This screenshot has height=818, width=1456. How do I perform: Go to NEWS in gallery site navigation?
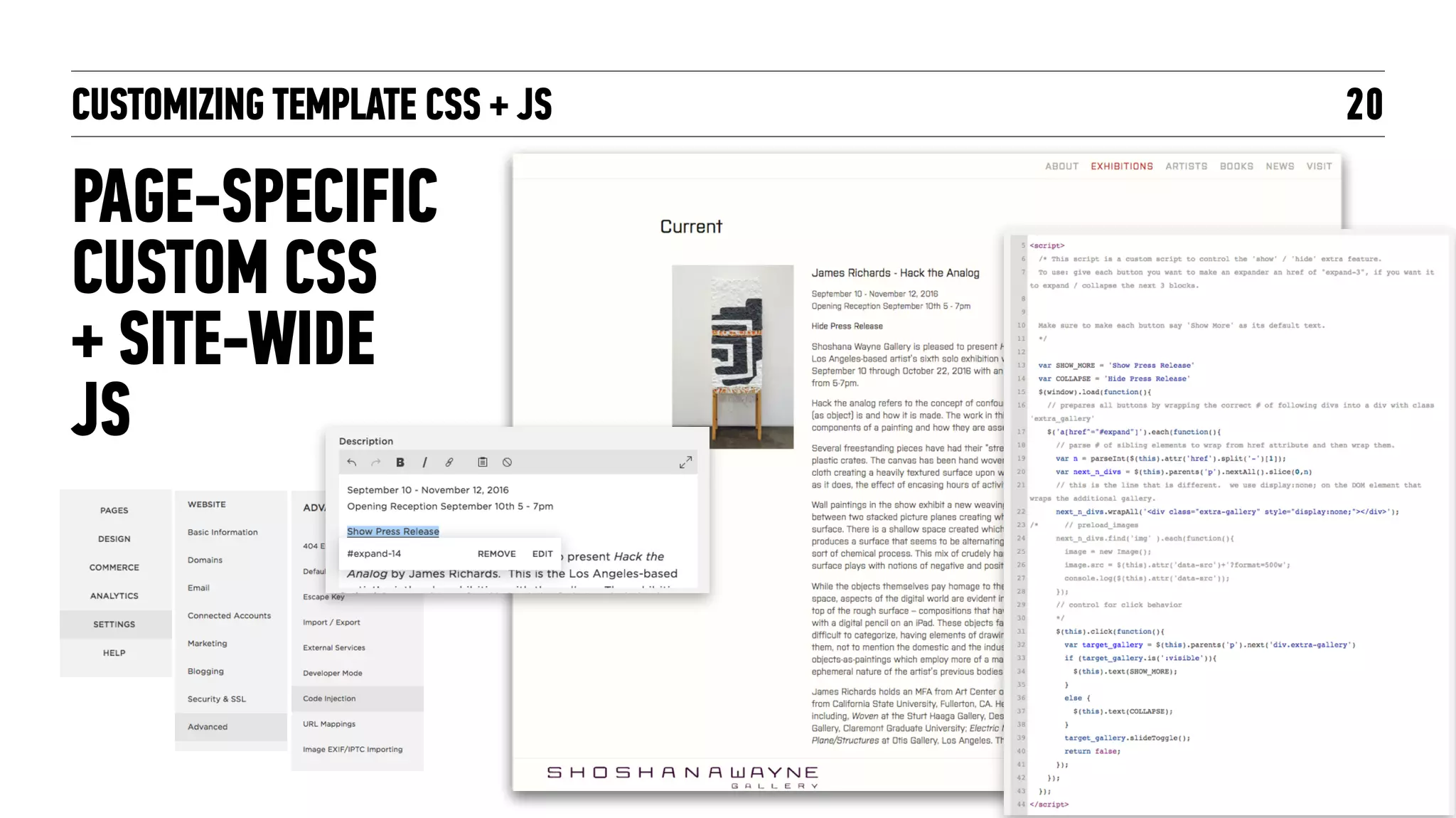pyautogui.click(x=1280, y=166)
